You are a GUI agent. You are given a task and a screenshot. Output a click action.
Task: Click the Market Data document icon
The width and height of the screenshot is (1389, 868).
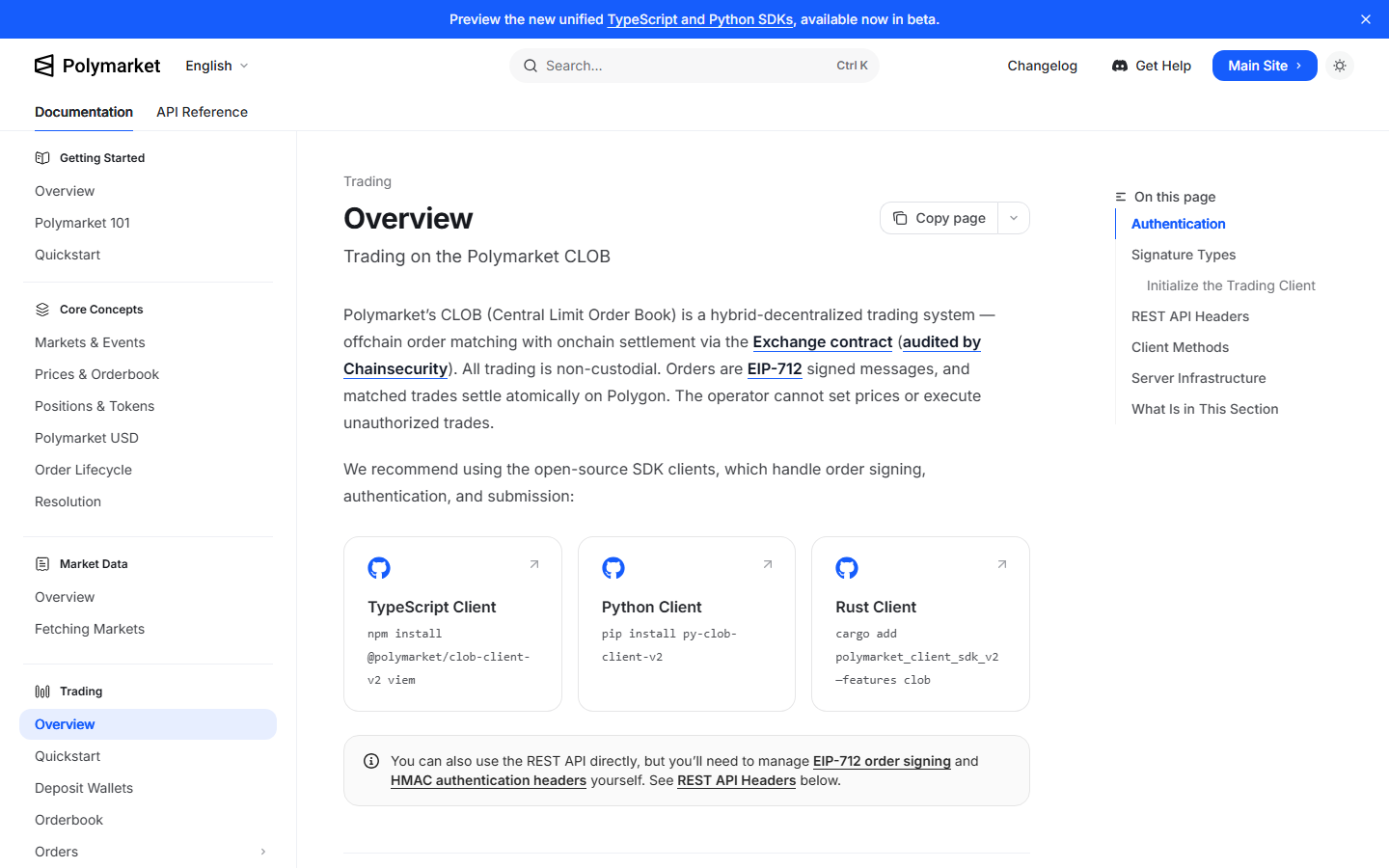[42, 564]
